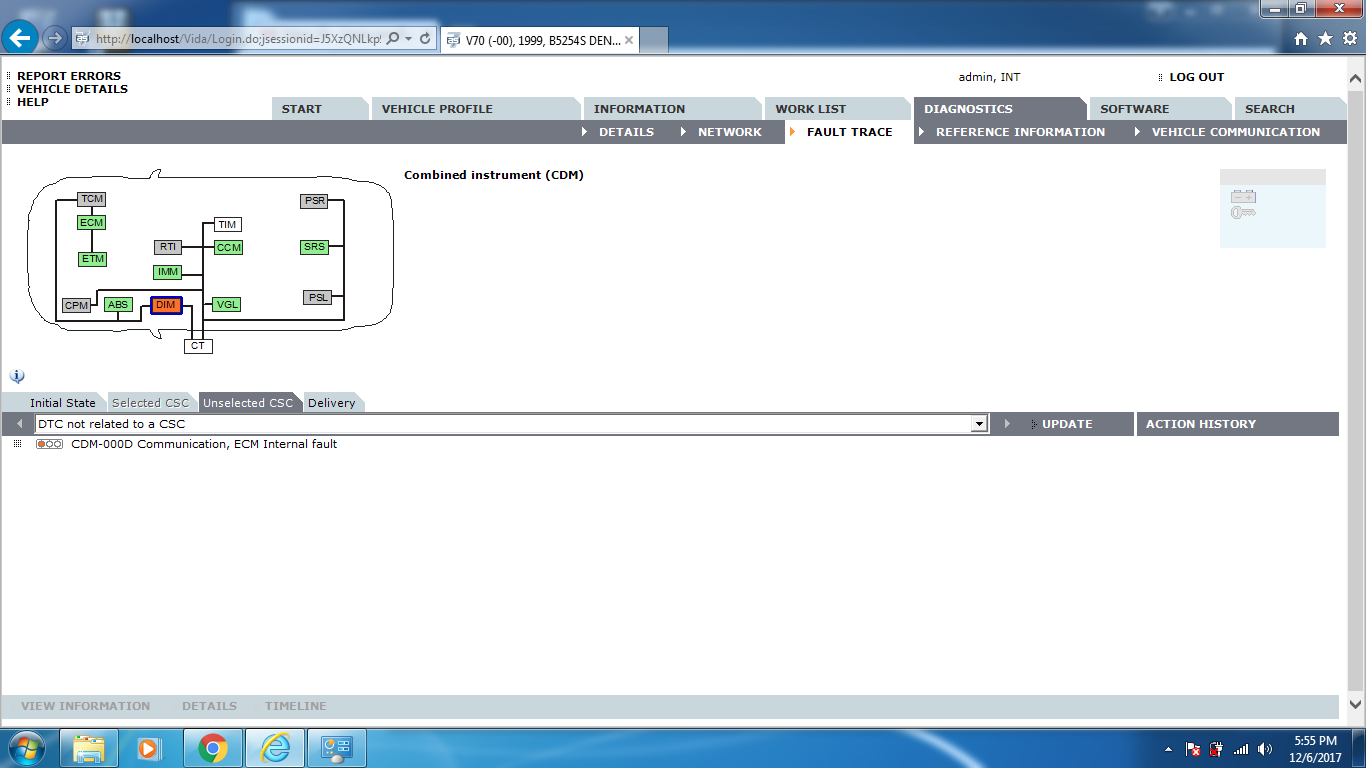Select the ABS module in network diagram
Screen dimensions: 1366x768
tap(118, 305)
